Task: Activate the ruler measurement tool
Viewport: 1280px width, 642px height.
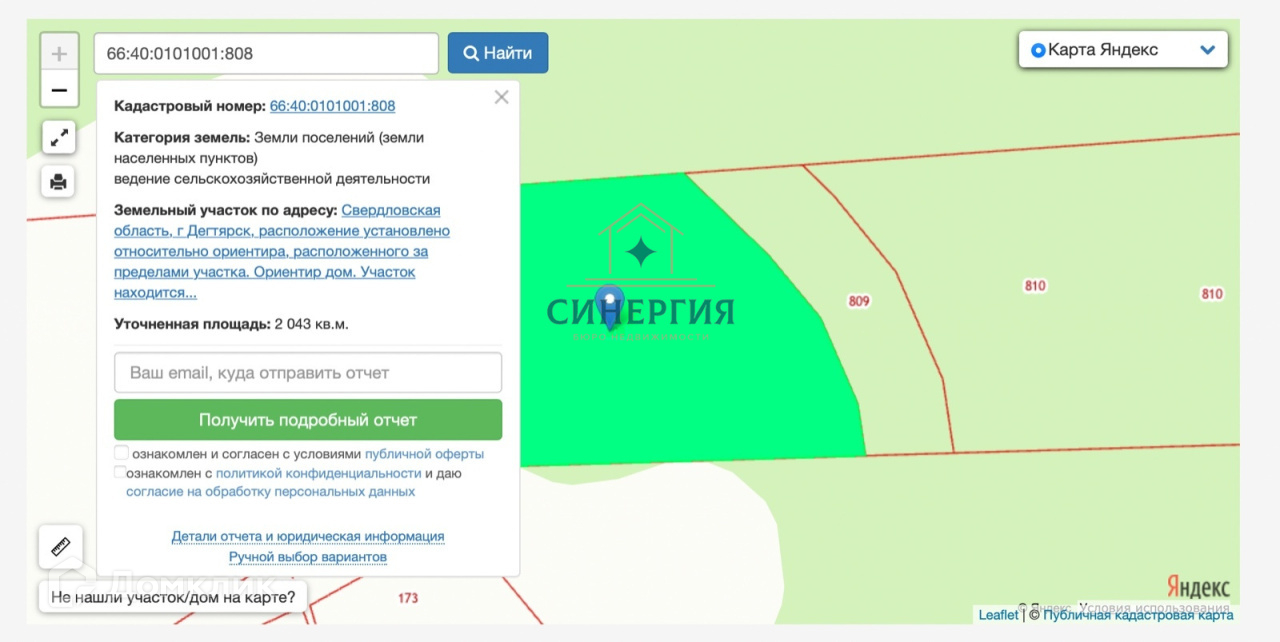Action: [x=60, y=547]
